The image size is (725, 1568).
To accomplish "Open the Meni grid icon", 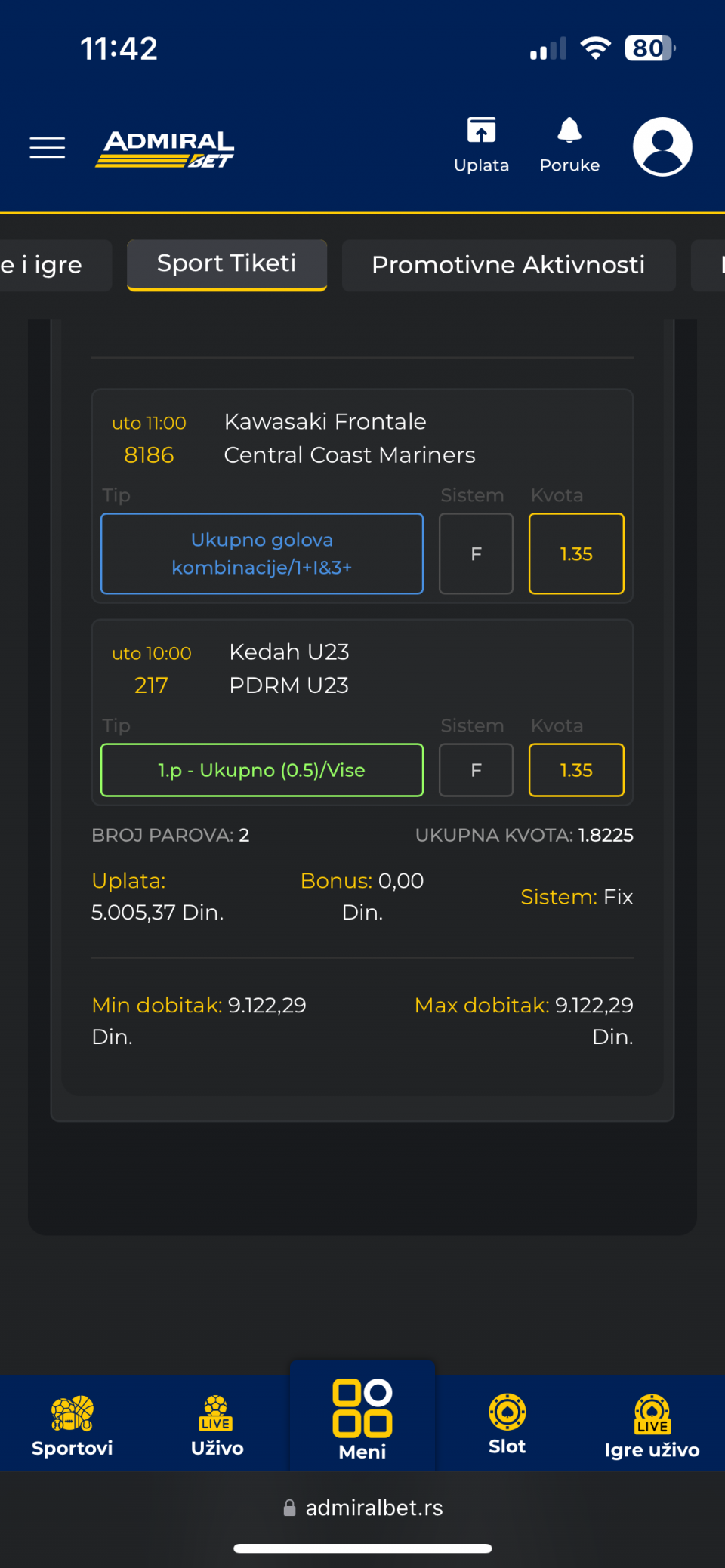I will [x=362, y=1418].
